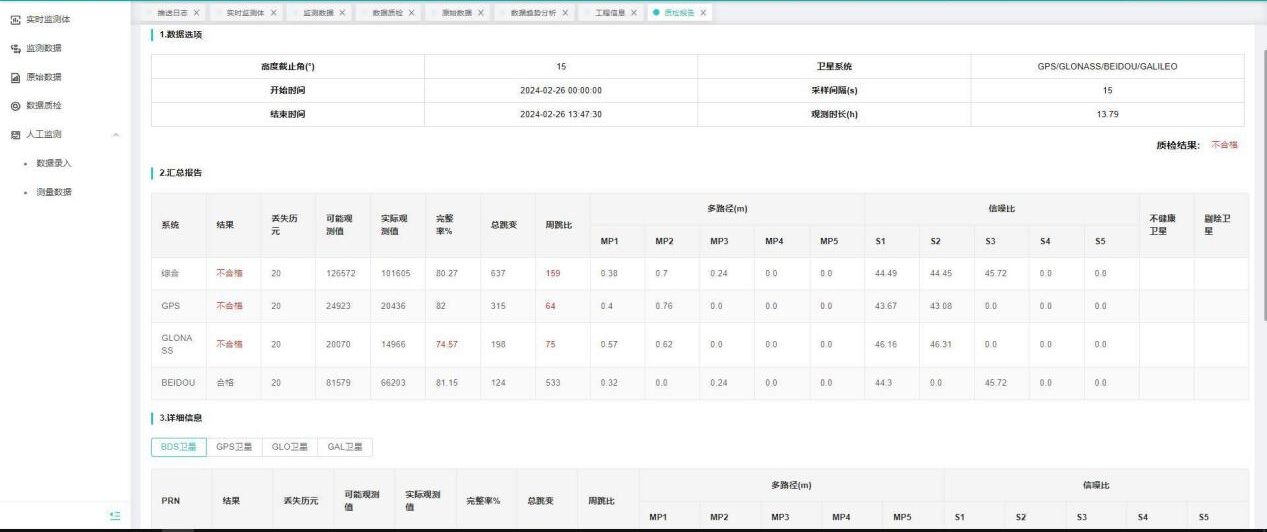1267x532 pixels.
Task: Collapse the 人工监测 submenu arrow
Action: [116, 134]
